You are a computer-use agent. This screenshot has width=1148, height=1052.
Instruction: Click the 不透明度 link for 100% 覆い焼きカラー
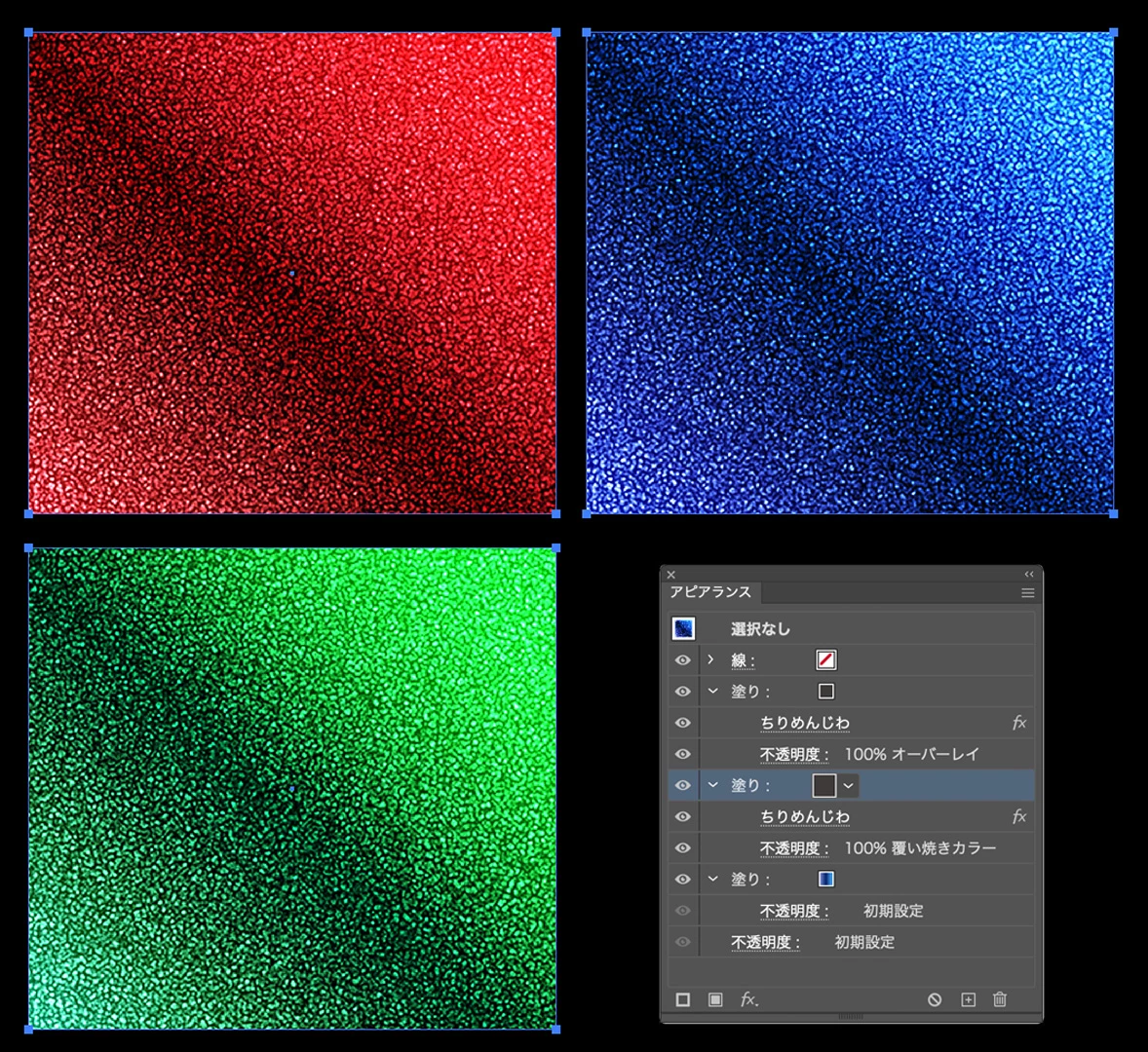coord(793,848)
